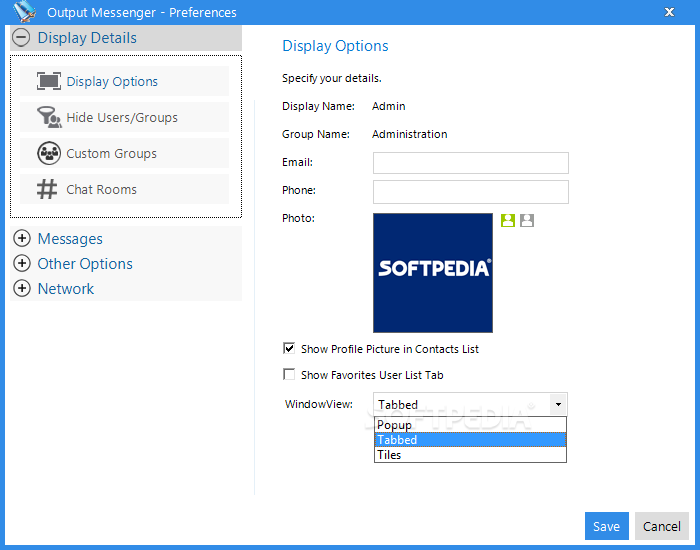Click the Display Options screen icon

pyautogui.click(x=48, y=82)
